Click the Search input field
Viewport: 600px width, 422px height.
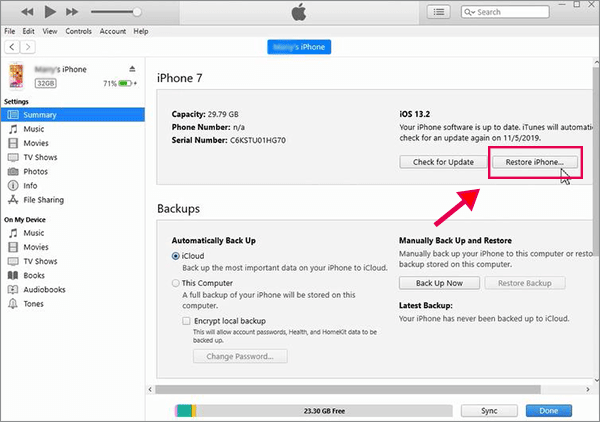(x=505, y=12)
